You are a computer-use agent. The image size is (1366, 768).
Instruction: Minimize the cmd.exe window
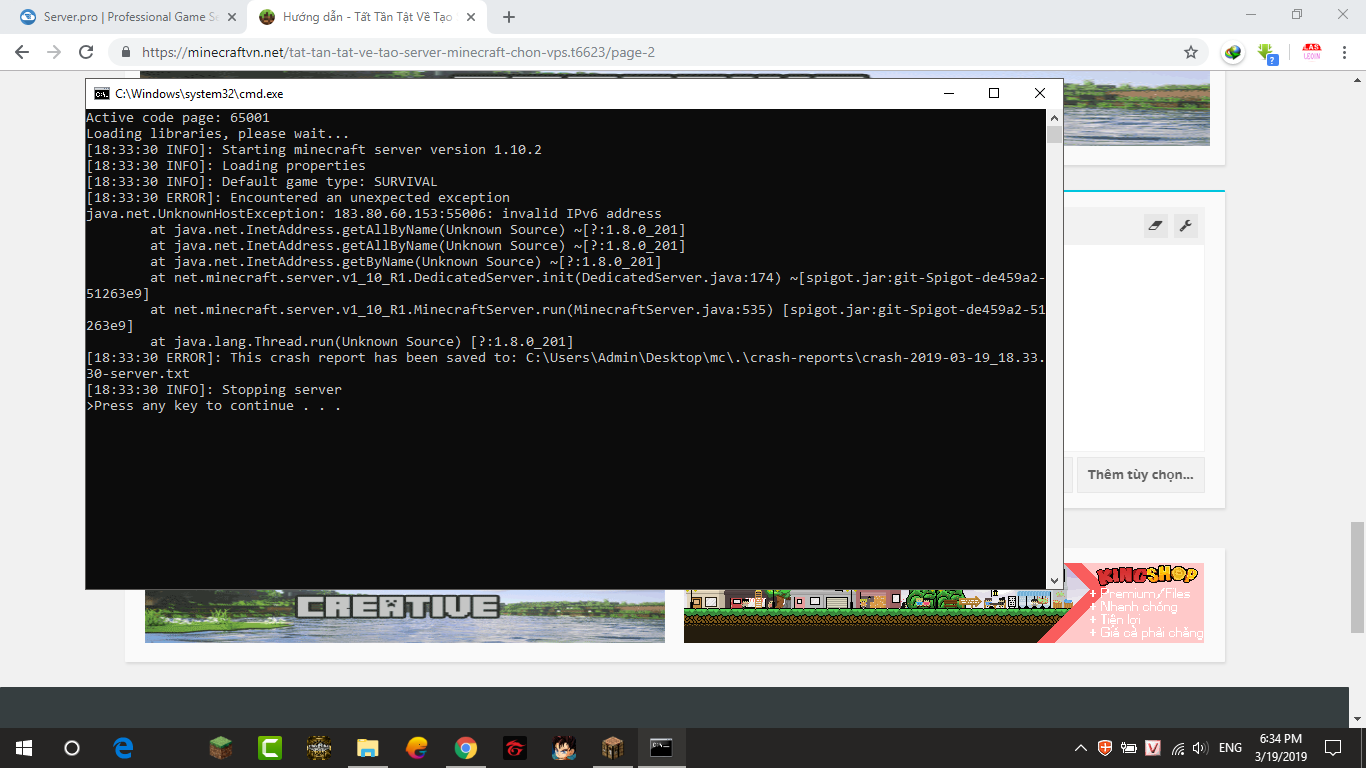pyautogui.click(x=948, y=93)
